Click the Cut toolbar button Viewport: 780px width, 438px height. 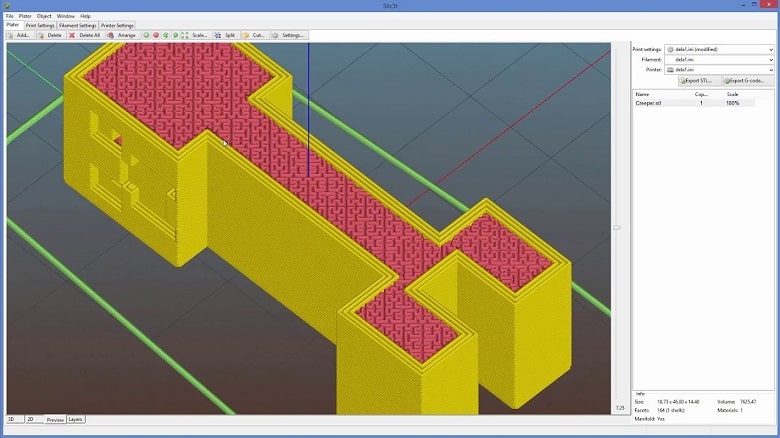pos(254,35)
